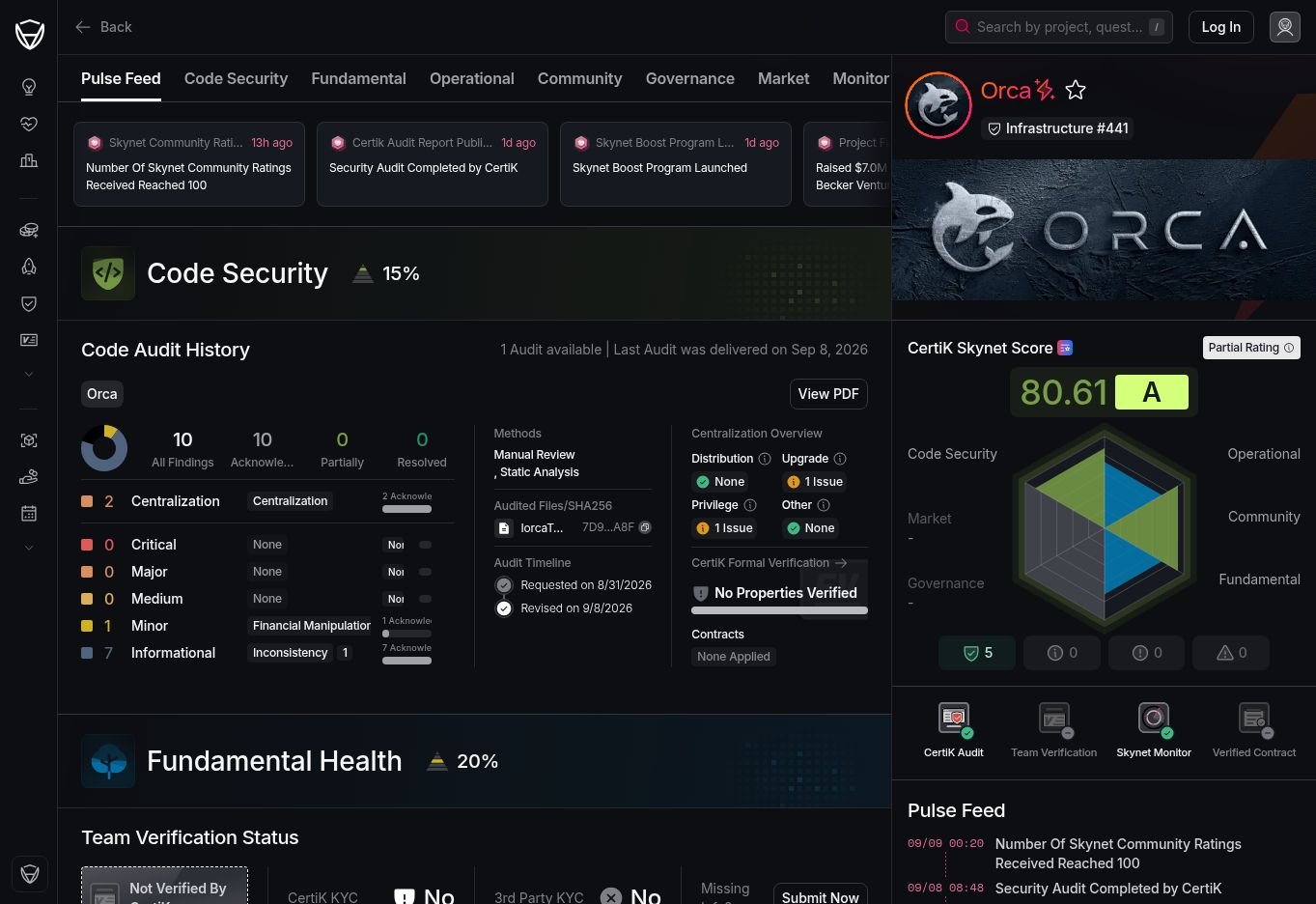Click the None Applied contracts tag

pos(734,657)
